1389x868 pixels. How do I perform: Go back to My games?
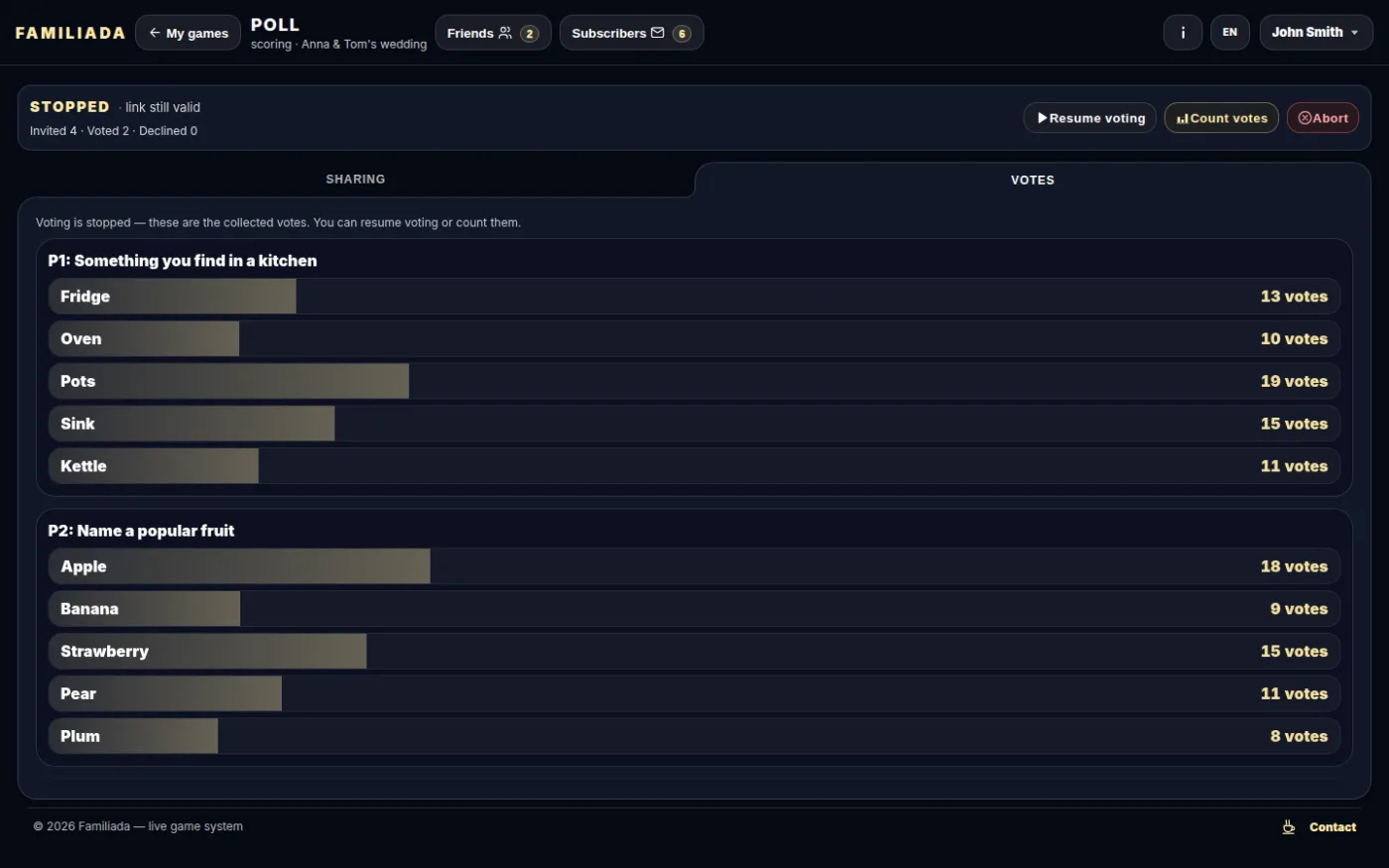tap(189, 33)
